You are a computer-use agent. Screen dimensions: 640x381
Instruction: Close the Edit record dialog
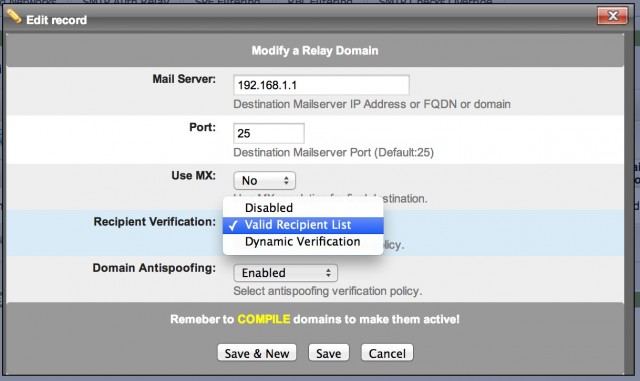click(612, 16)
